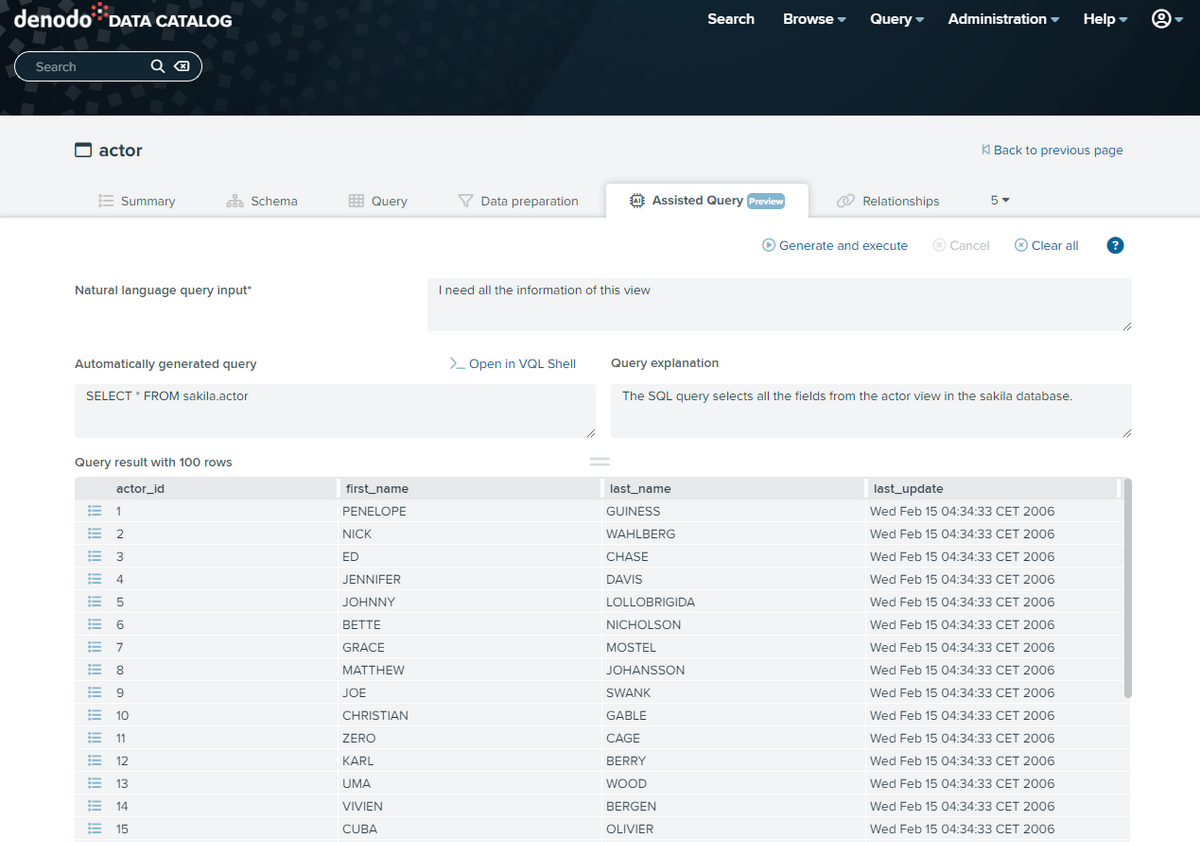The height and width of the screenshot is (842, 1200).
Task: Open row details icon for actor PENELOPE
Action: (94, 511)
